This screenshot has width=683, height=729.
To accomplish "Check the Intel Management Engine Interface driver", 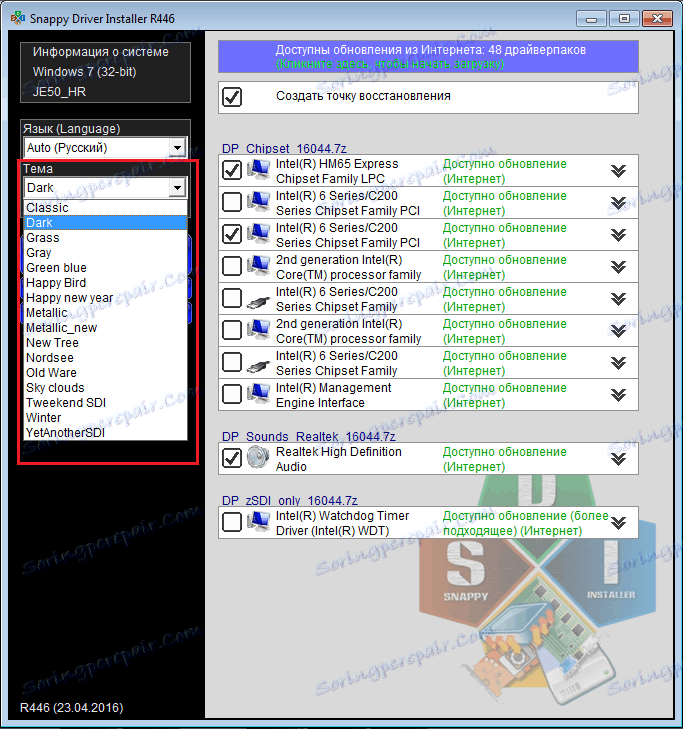I will [x=232, y=394].
